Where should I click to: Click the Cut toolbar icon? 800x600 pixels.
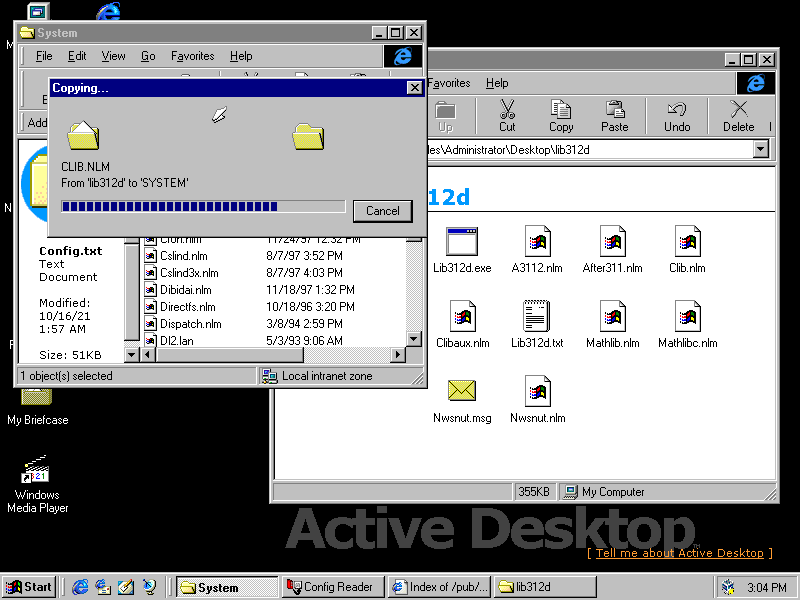point(507,116)
